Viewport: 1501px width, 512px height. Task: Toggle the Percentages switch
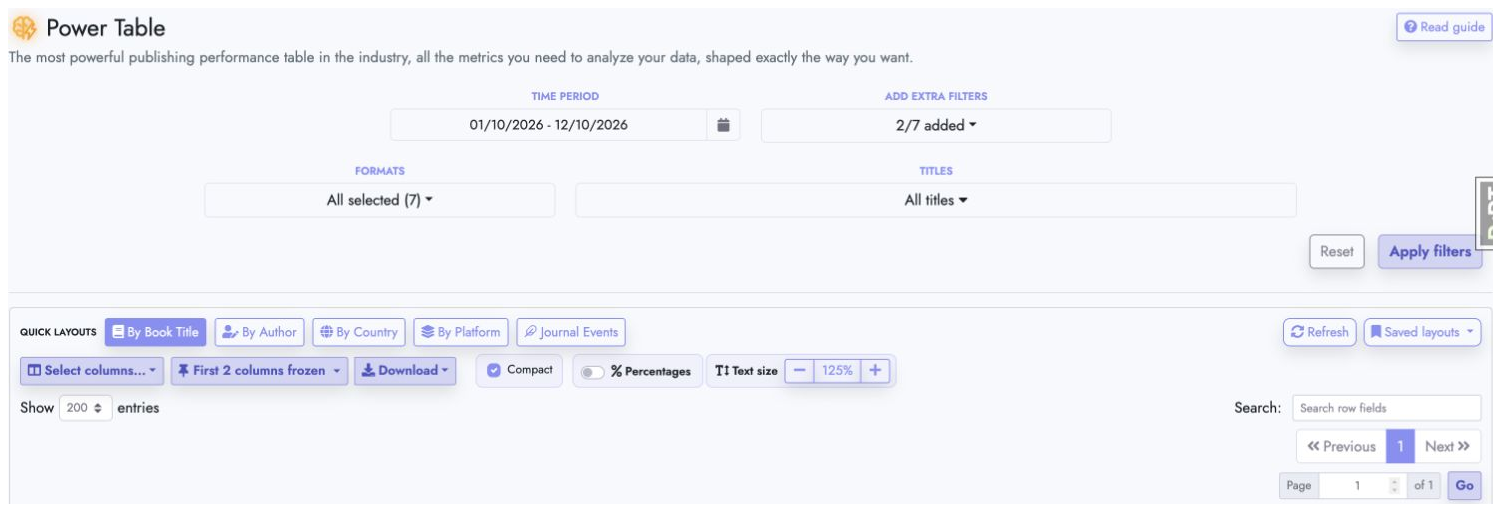[x=593, y=372]
